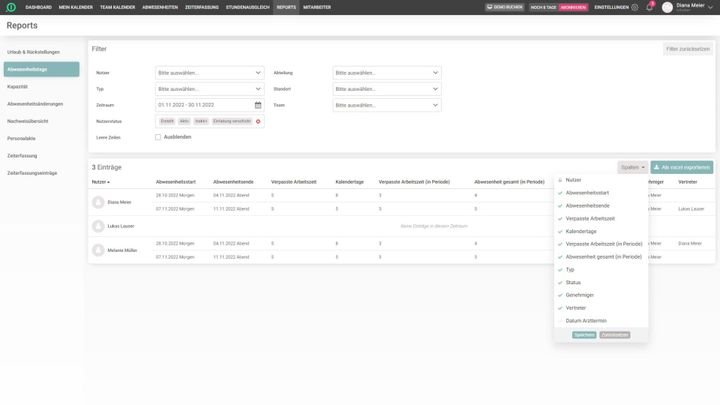Click the Zeitraum date range field

[x=204, y=105]
